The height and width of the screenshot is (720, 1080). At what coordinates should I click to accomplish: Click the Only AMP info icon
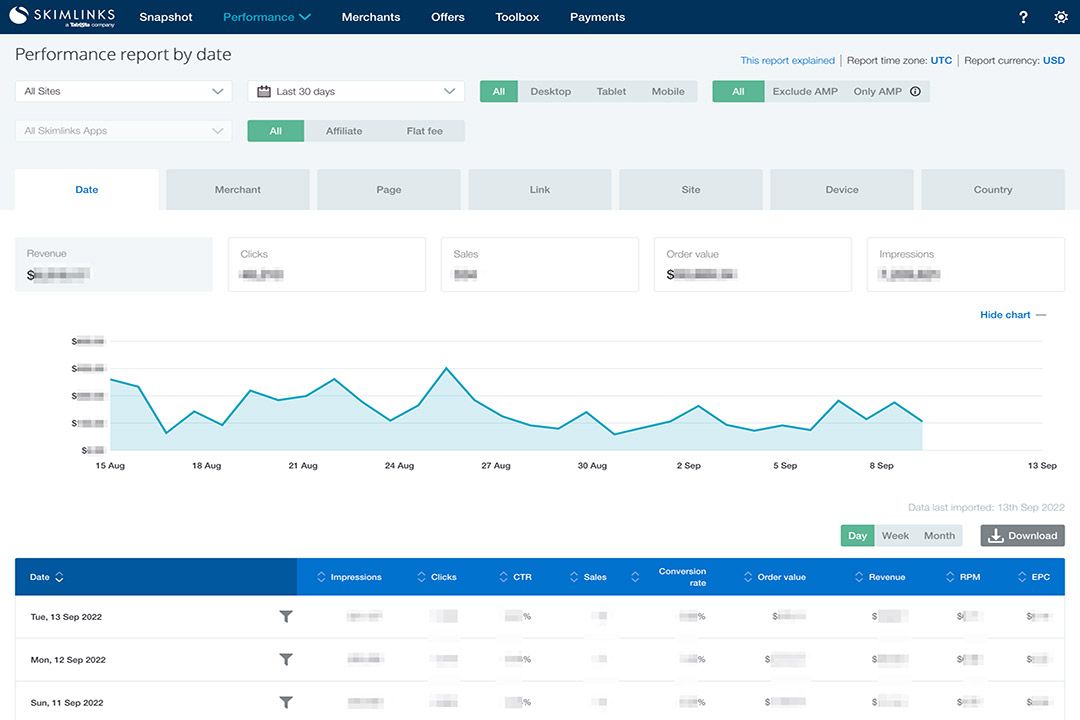(915, 91)
